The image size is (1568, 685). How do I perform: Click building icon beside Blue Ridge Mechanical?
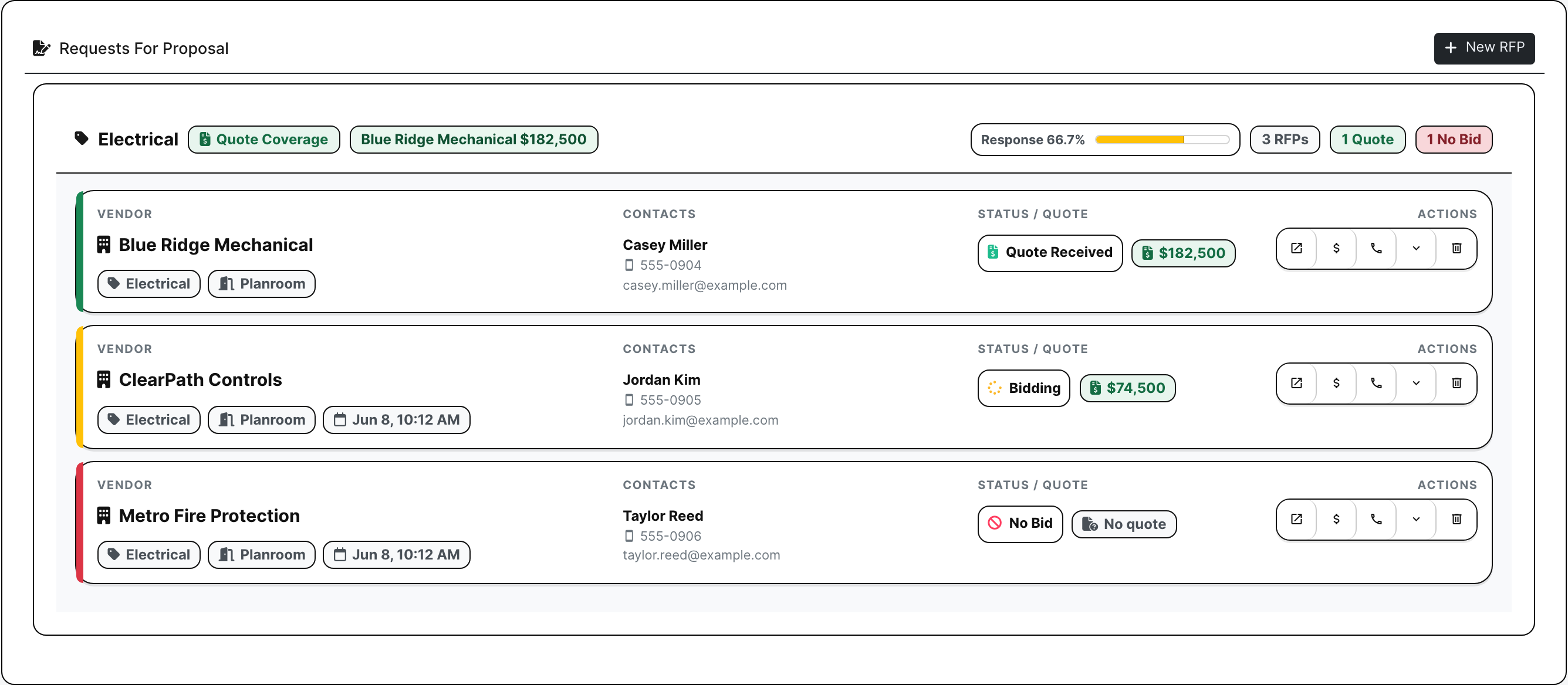pos(104,245)
